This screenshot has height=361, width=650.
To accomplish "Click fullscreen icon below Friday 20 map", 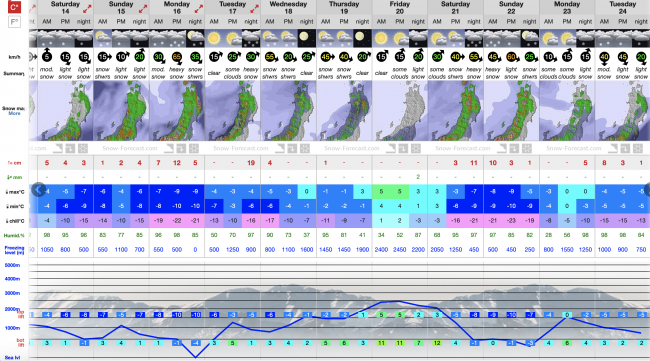I will coord(416,148).
